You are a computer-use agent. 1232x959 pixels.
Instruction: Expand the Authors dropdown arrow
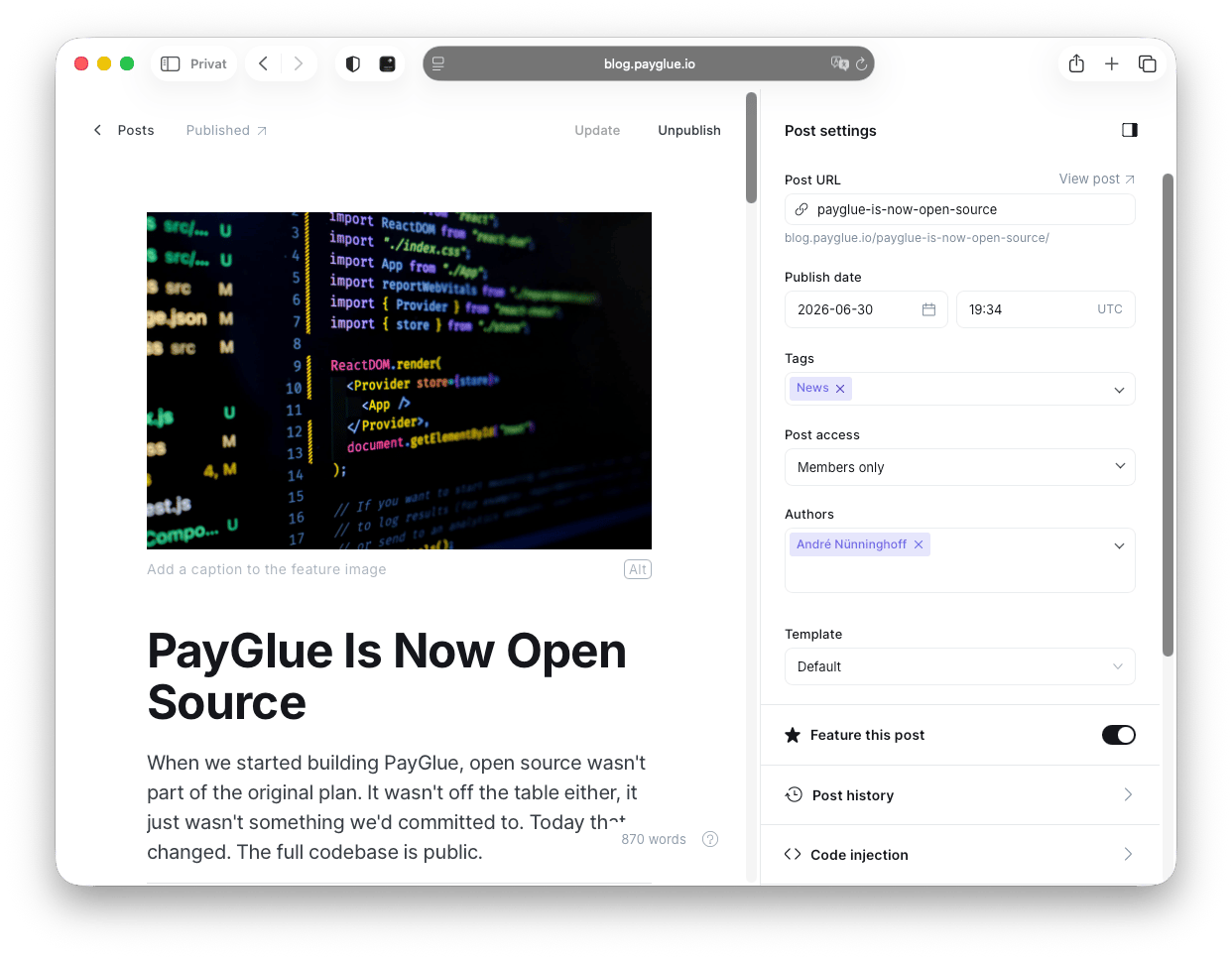coord(1119,545)
